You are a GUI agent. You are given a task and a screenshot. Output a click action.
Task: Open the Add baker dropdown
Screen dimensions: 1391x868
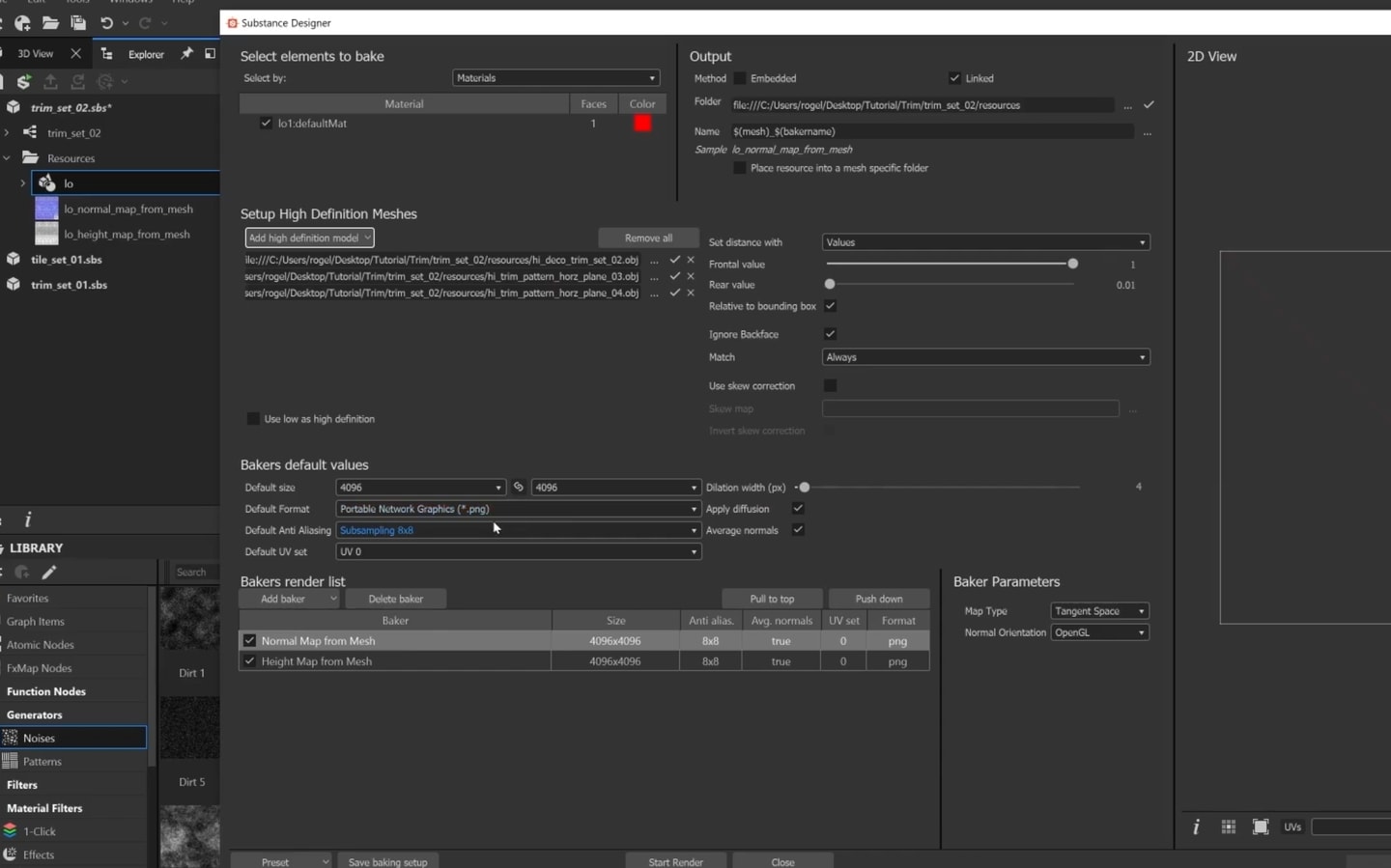(x=290, y=599)
